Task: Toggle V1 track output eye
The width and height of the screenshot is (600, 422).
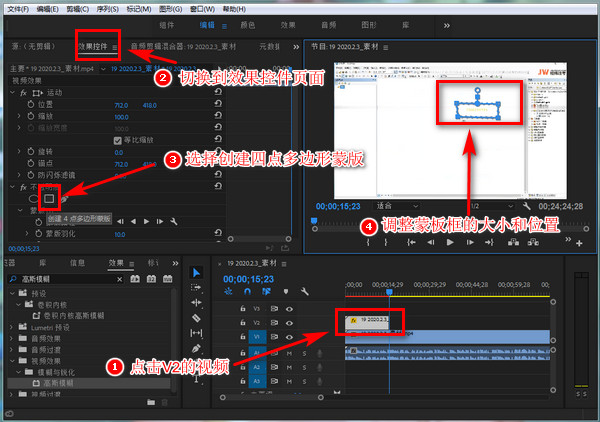Action: (289, 337)
